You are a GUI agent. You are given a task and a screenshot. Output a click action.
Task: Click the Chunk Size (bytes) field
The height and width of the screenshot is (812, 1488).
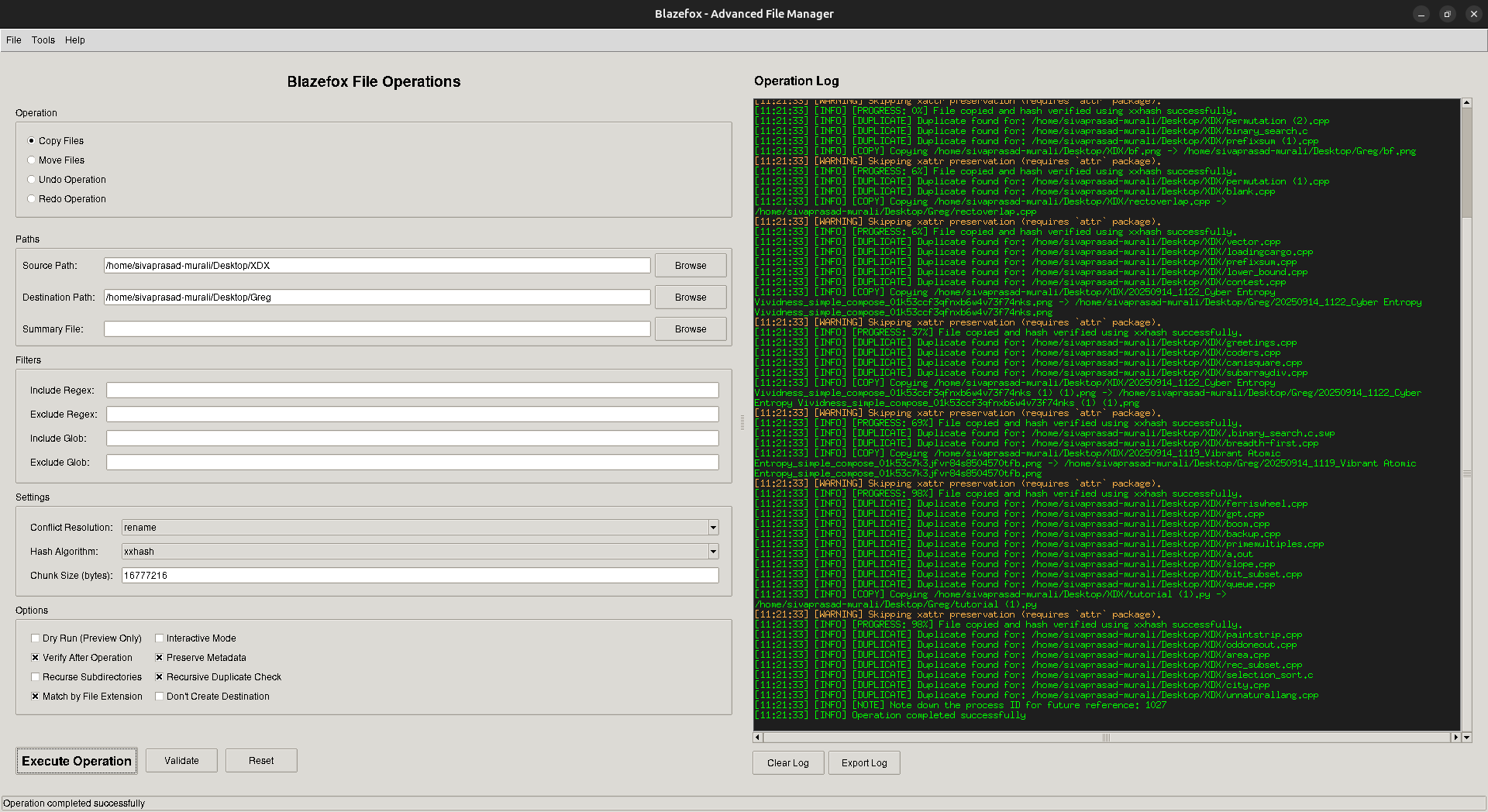pyautogui.click(x=420, y=576)
